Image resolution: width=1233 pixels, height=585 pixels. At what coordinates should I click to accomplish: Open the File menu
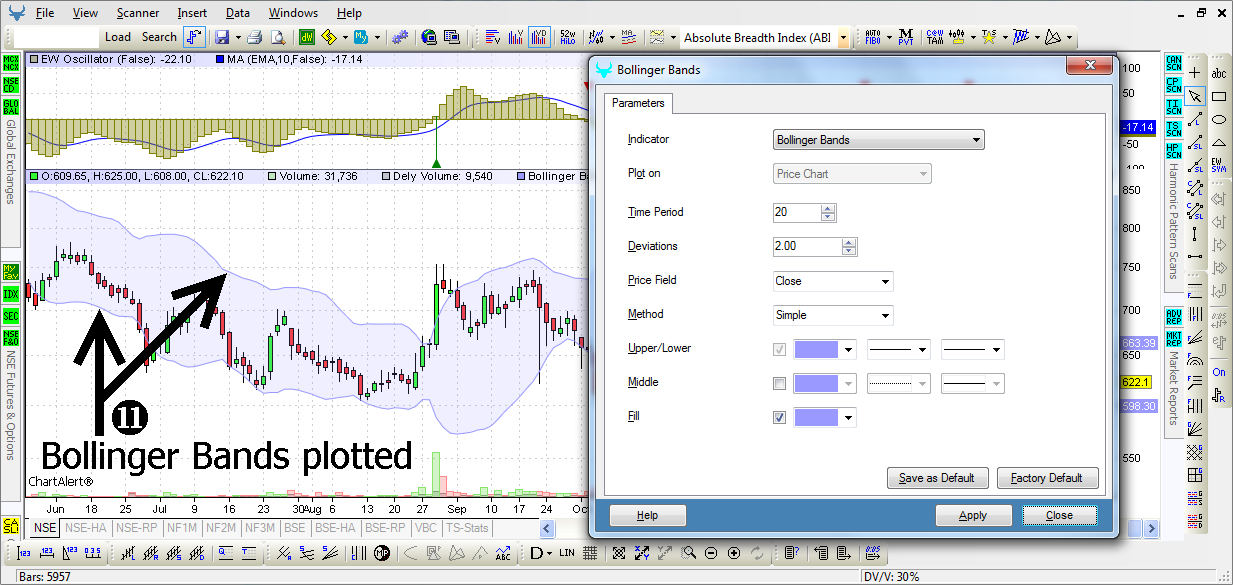(x=45, y=13)
